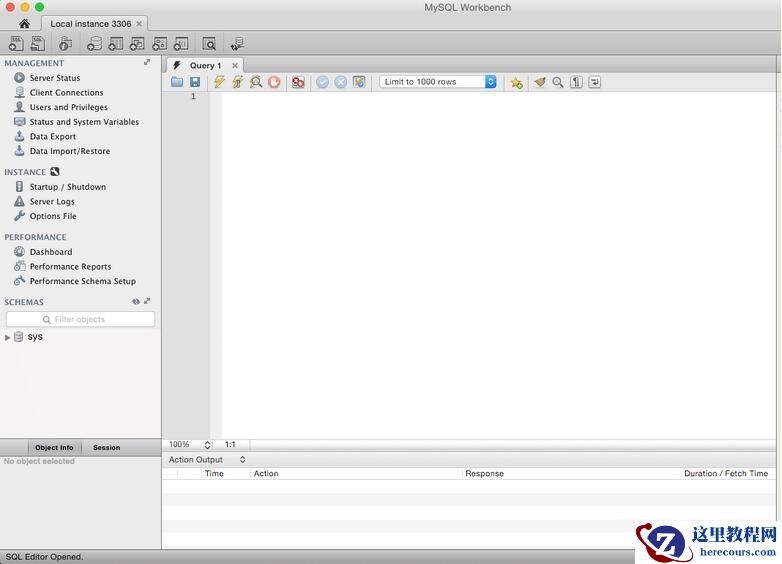Expand the MANAGEMENT panel with arrow icon

147,62
